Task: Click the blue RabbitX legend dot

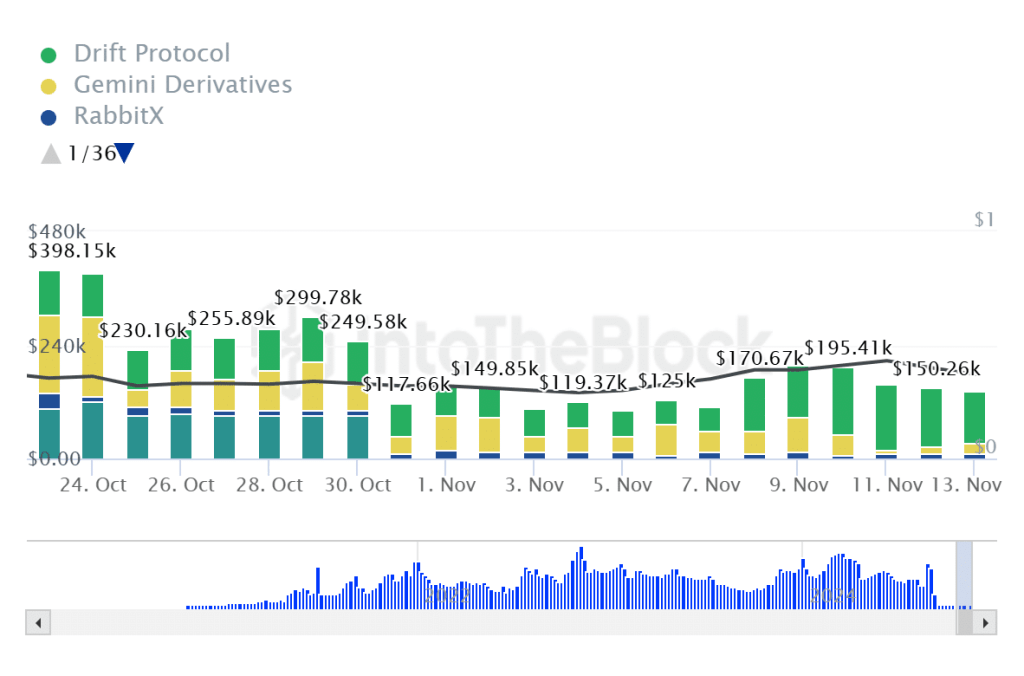Action: pyautogui.click(x=48, y=118)
